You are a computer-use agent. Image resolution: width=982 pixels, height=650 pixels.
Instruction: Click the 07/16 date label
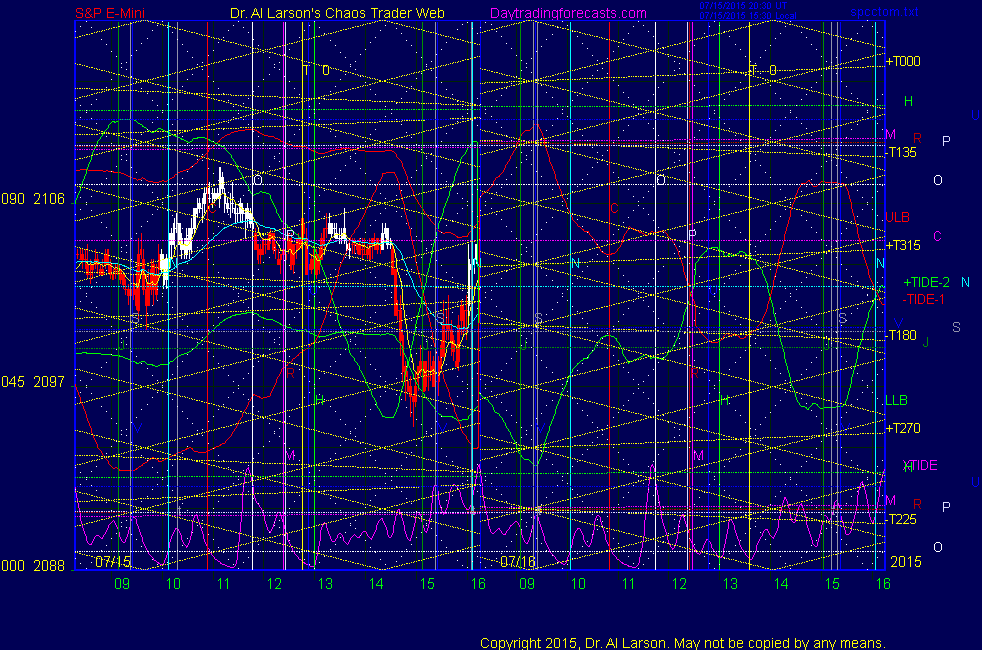click(x=518, y=561)
